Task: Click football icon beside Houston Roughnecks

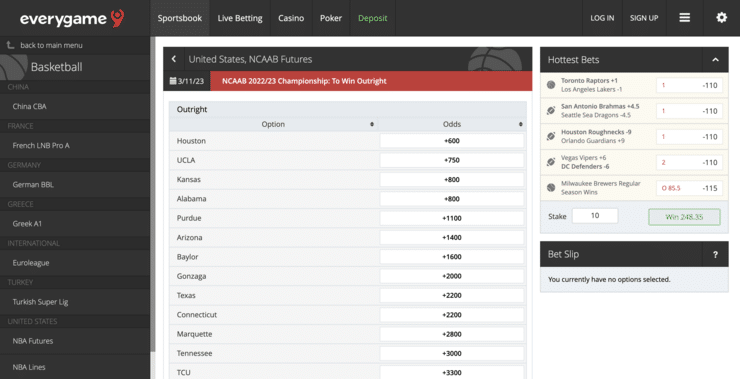Action: 551,136
